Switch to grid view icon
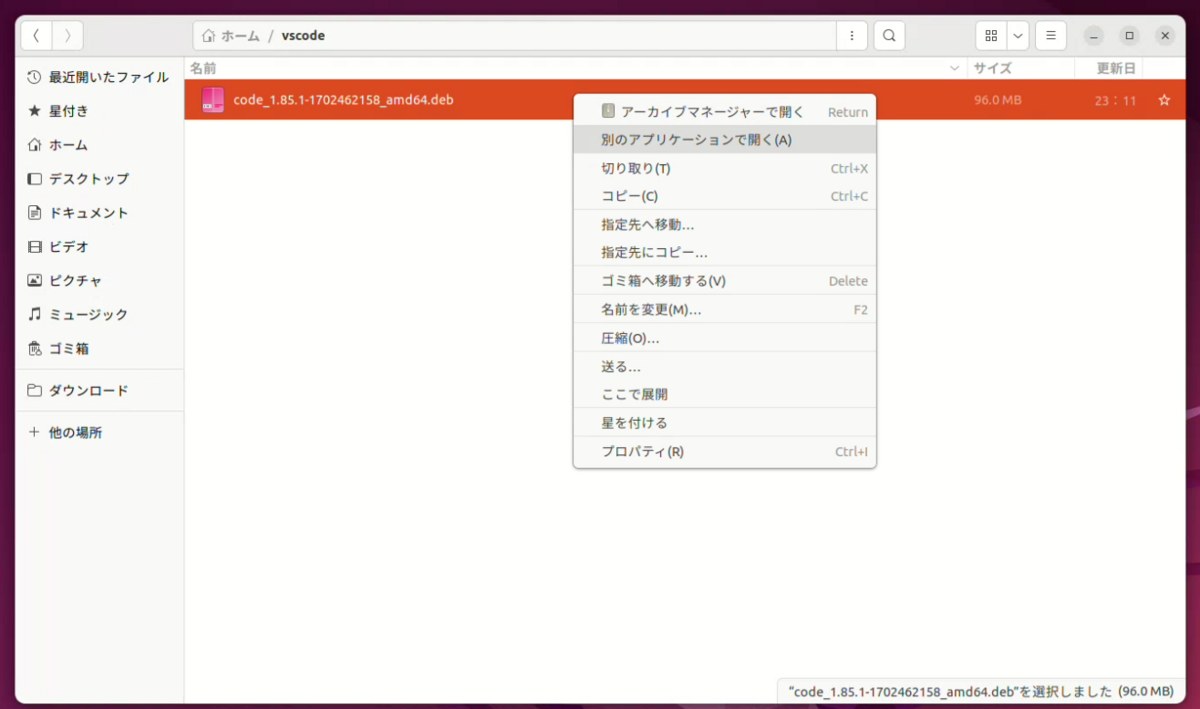 coord(991,35)
